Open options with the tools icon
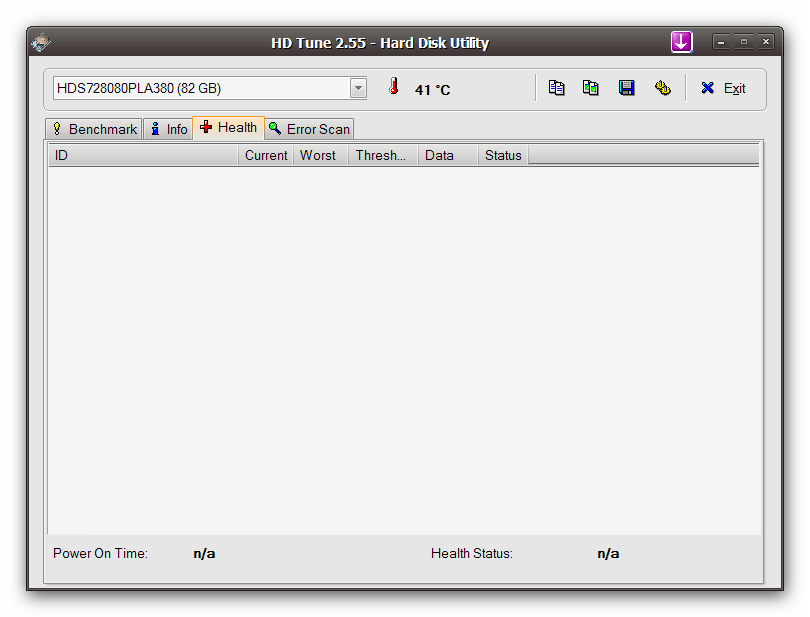 (x=663, y=88)
